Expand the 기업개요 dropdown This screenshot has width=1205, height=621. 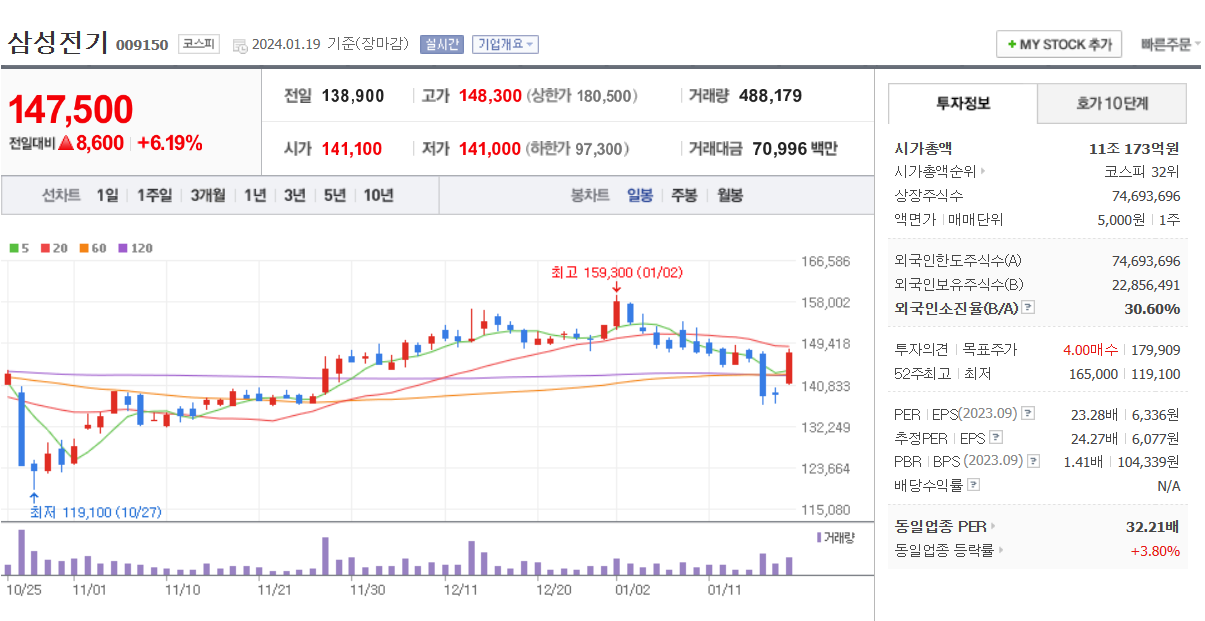505,44
